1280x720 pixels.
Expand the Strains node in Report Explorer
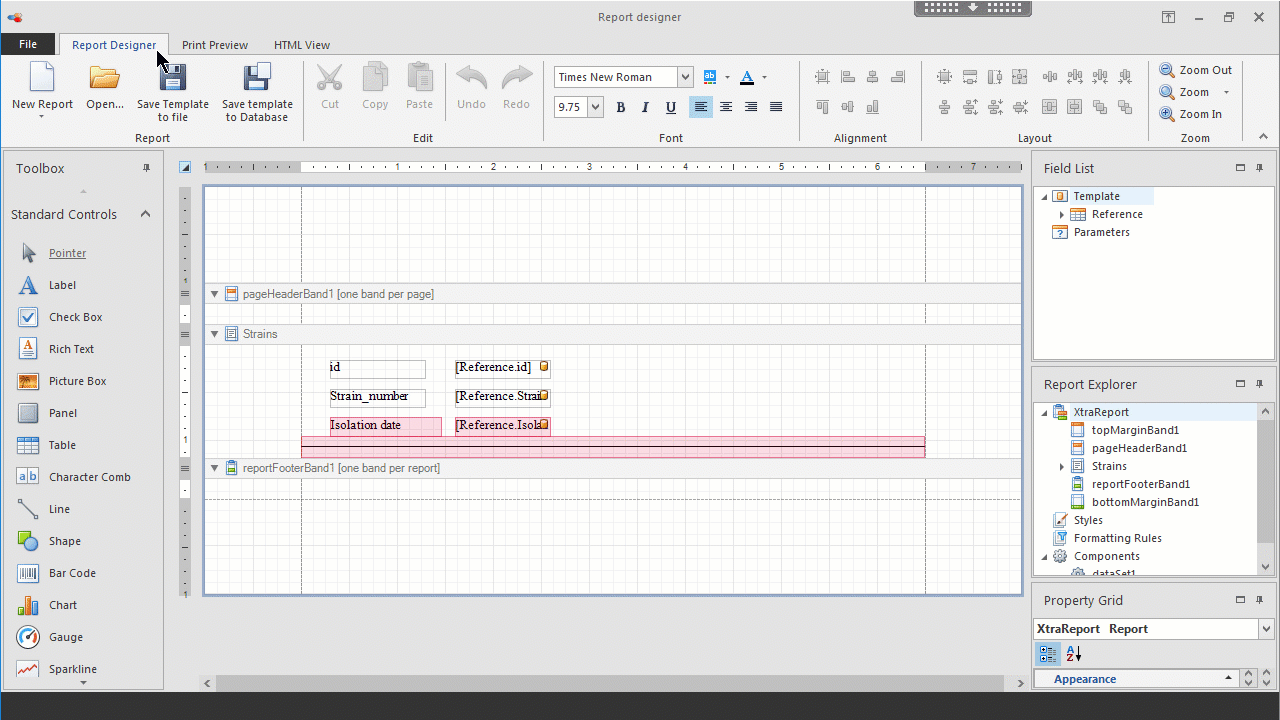[1062, 466]
